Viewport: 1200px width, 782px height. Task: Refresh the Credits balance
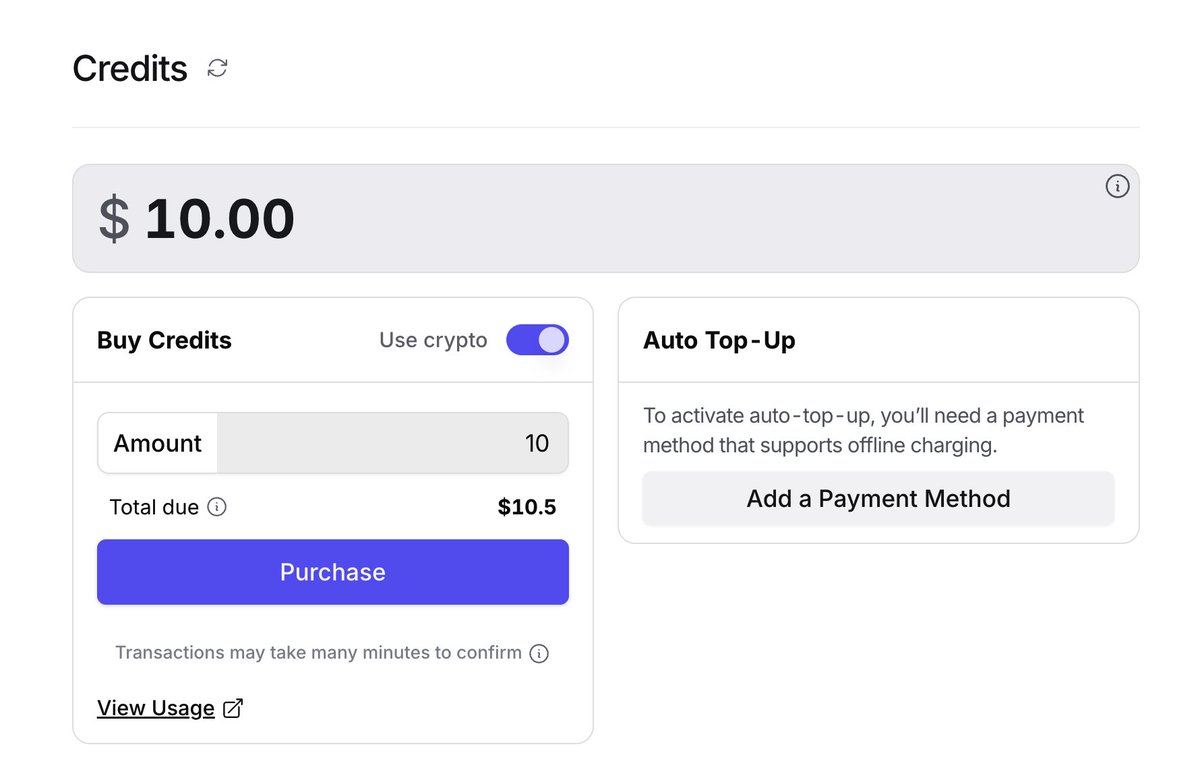coord(217,68)
